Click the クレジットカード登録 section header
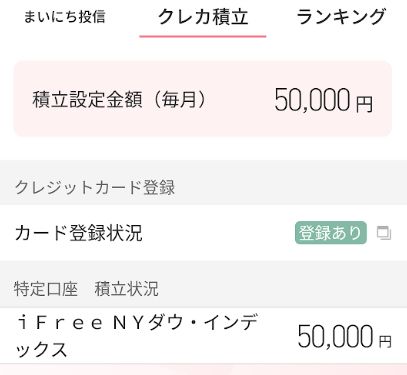This screenshot has width=407, height=375. coord(95,188)
